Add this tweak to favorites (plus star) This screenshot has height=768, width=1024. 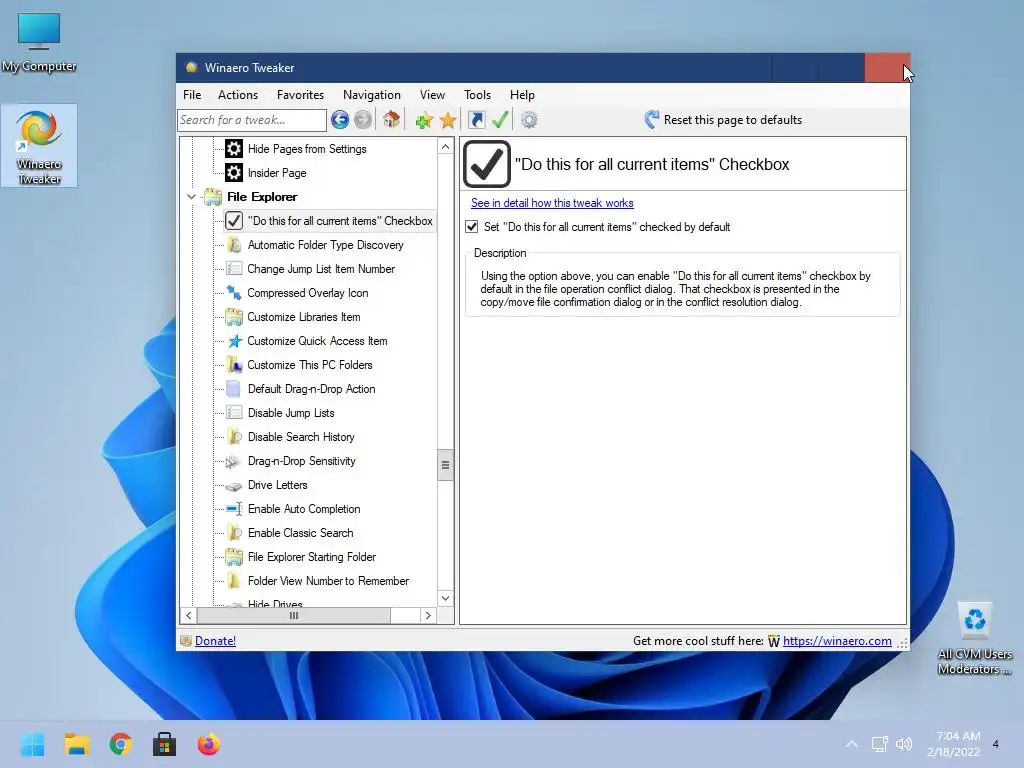424,120
